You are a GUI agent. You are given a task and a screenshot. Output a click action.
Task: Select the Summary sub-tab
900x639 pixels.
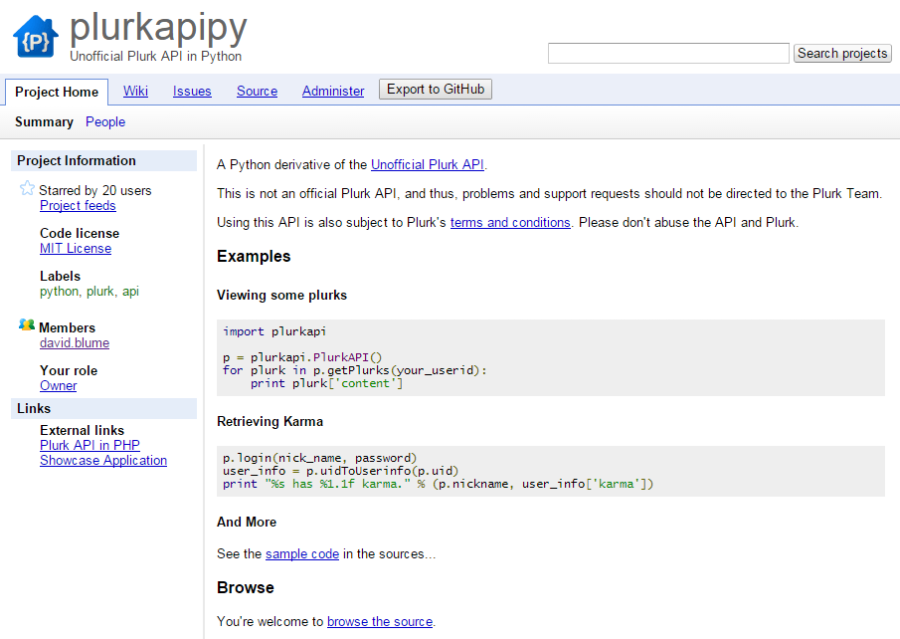click(44, 122)
